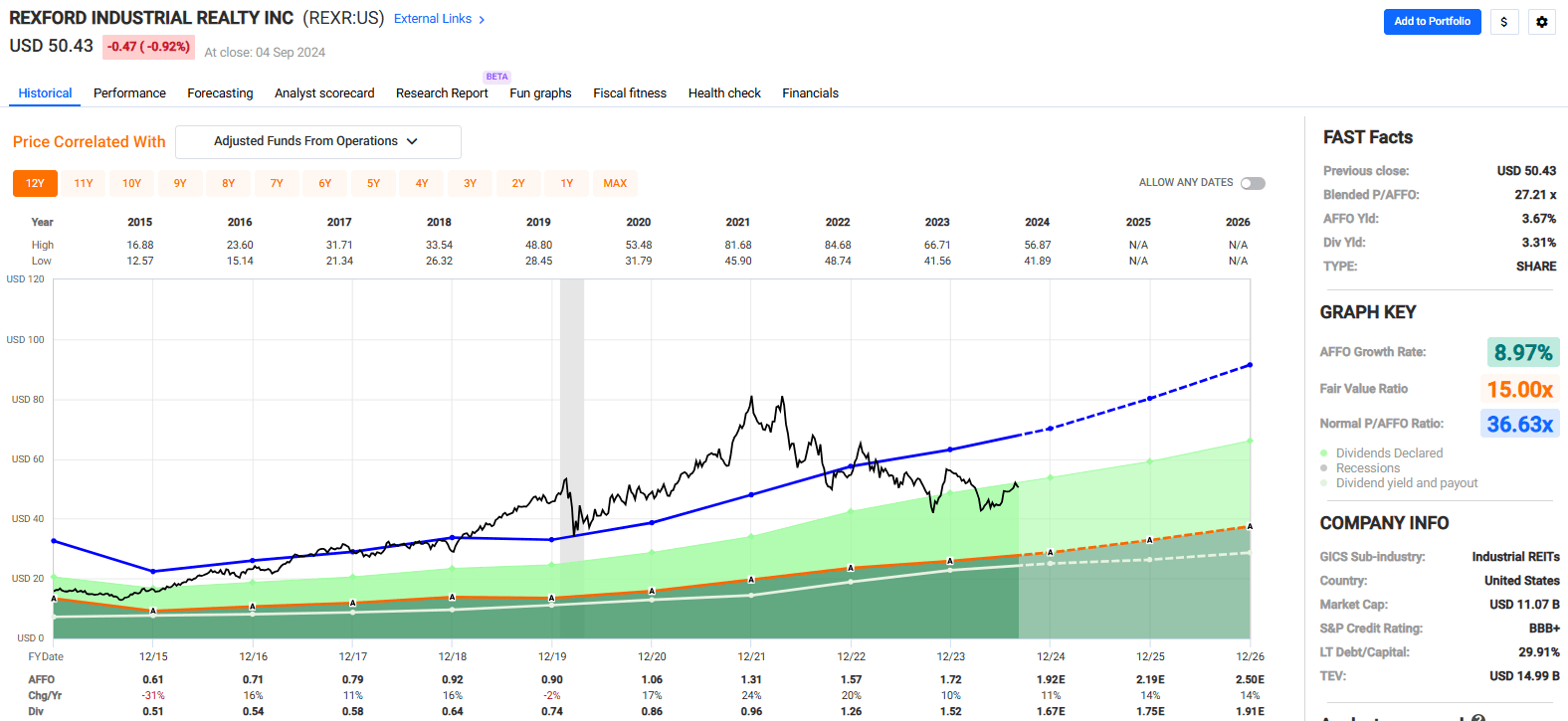Click the dollar sign currency button
The width and height of the screenshot is (1568, 721).
[1504, 22]
